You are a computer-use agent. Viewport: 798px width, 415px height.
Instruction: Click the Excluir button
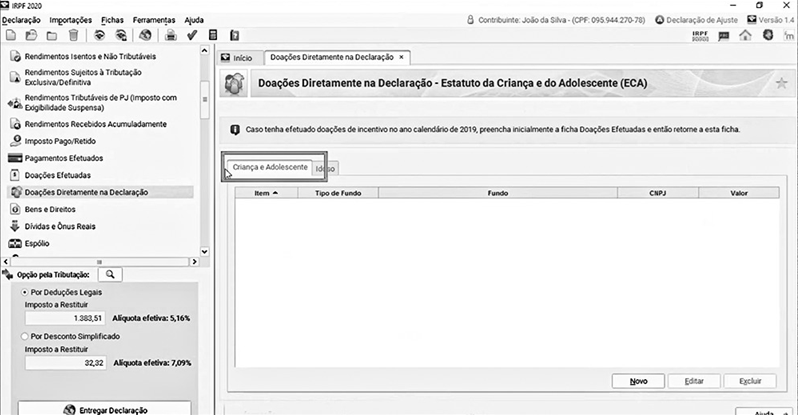click(750, 381)
